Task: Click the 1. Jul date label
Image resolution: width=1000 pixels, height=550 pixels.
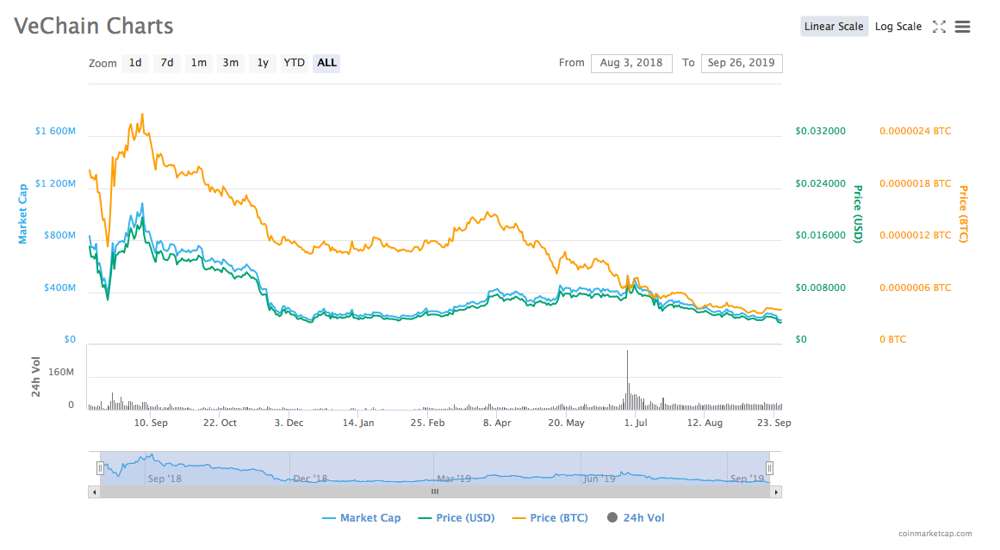Action: click(635, 422)
